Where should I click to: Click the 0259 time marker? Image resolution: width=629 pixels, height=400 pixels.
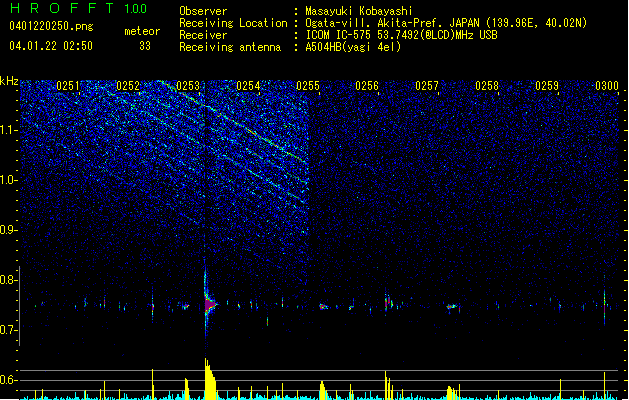point(547,86)
